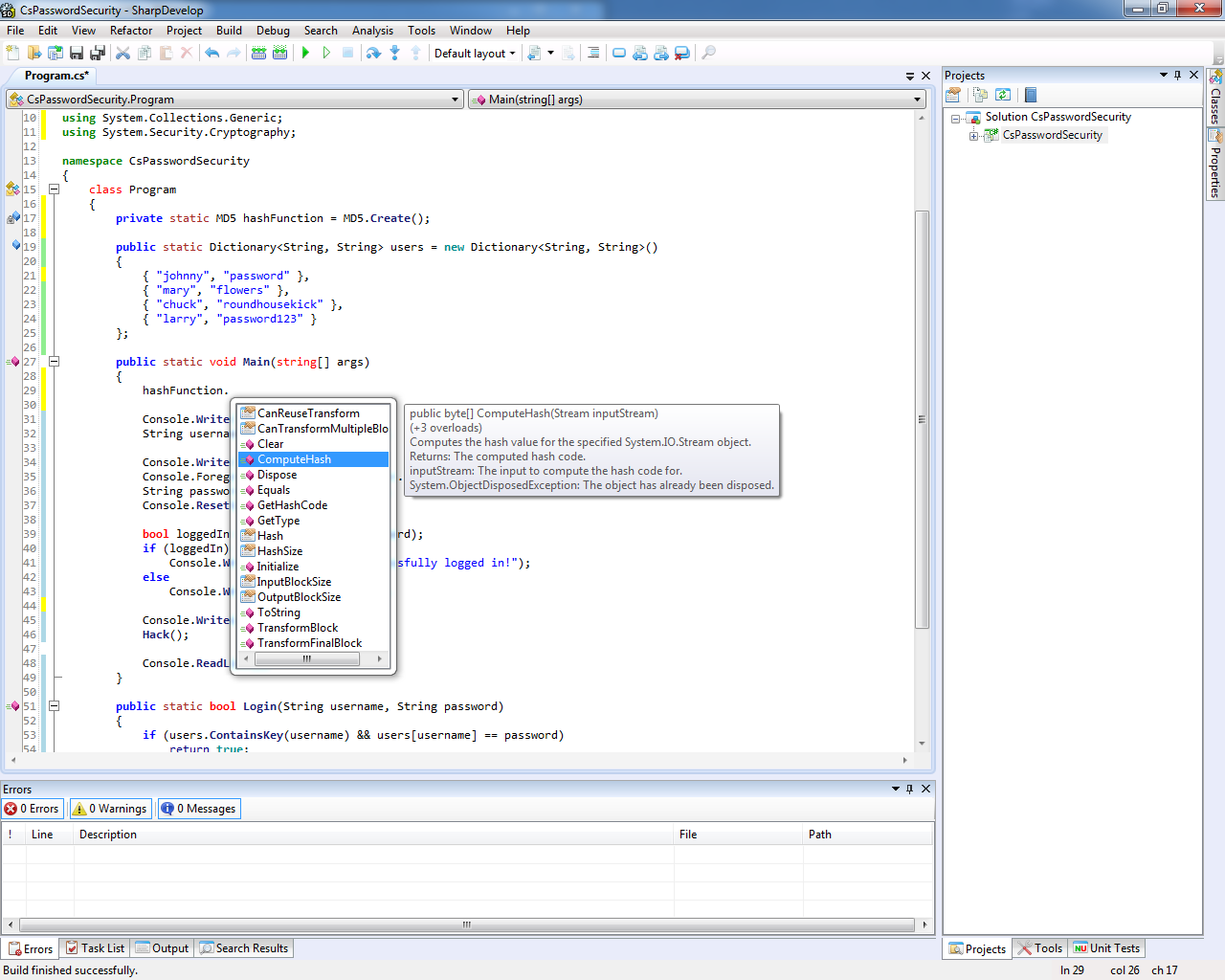
Task: Cut selection using the scissors icon
Action: point(124,53)
